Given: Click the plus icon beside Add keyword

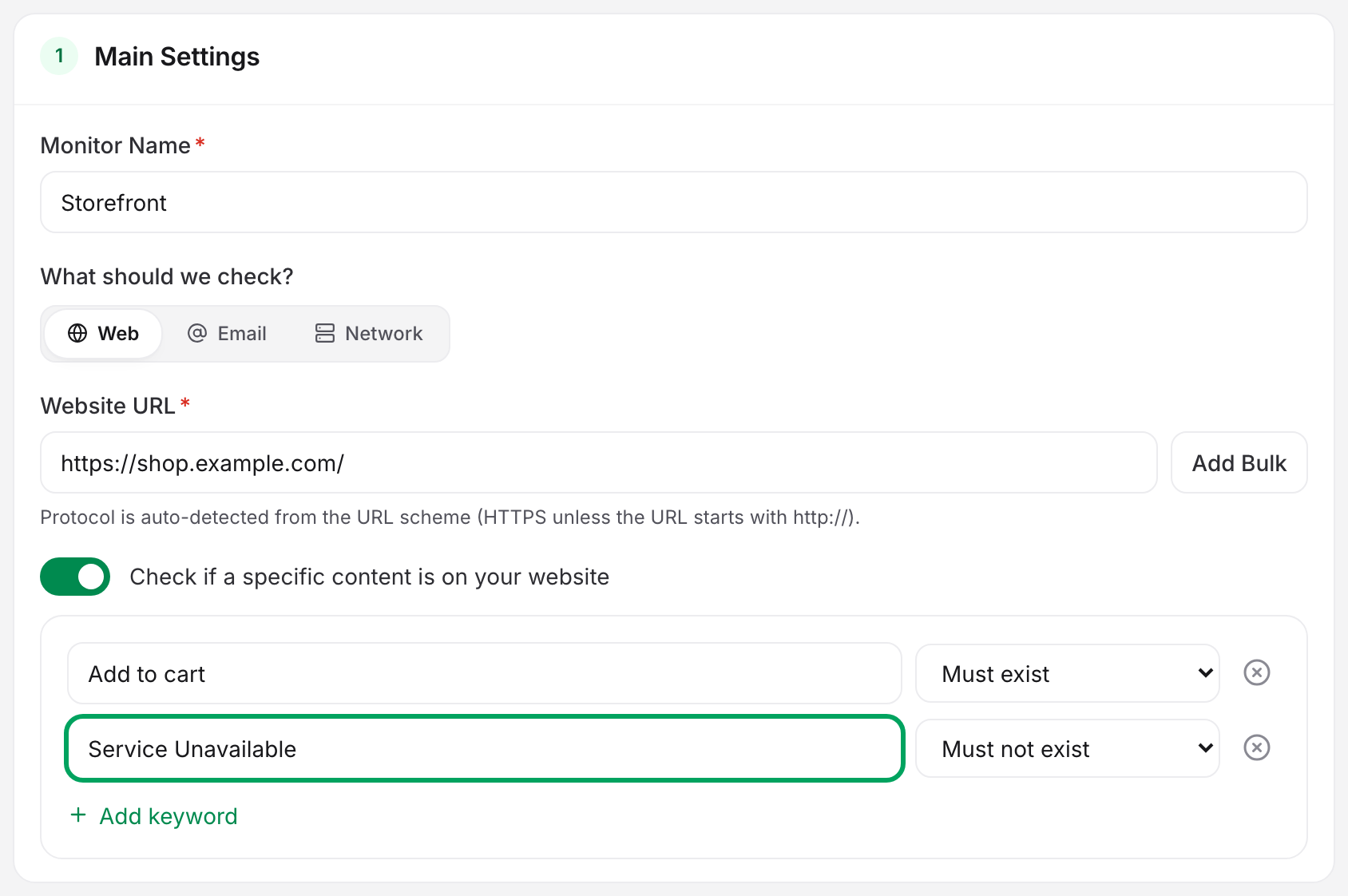Looking at the screenshot, I should pyautogui.click(x=78, y=815).
